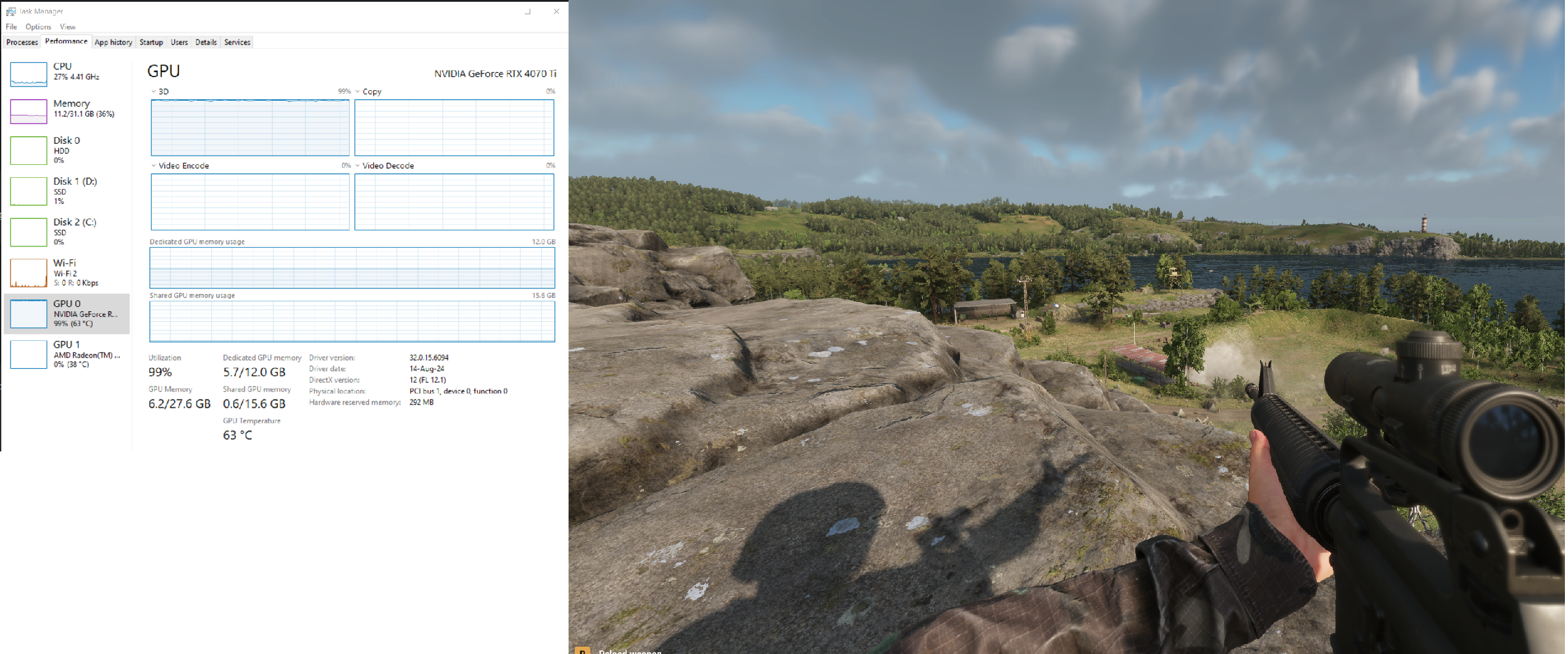Click the Video Encode usage graph
Viewport: 1568px width, 654px height.
point(250,202)
